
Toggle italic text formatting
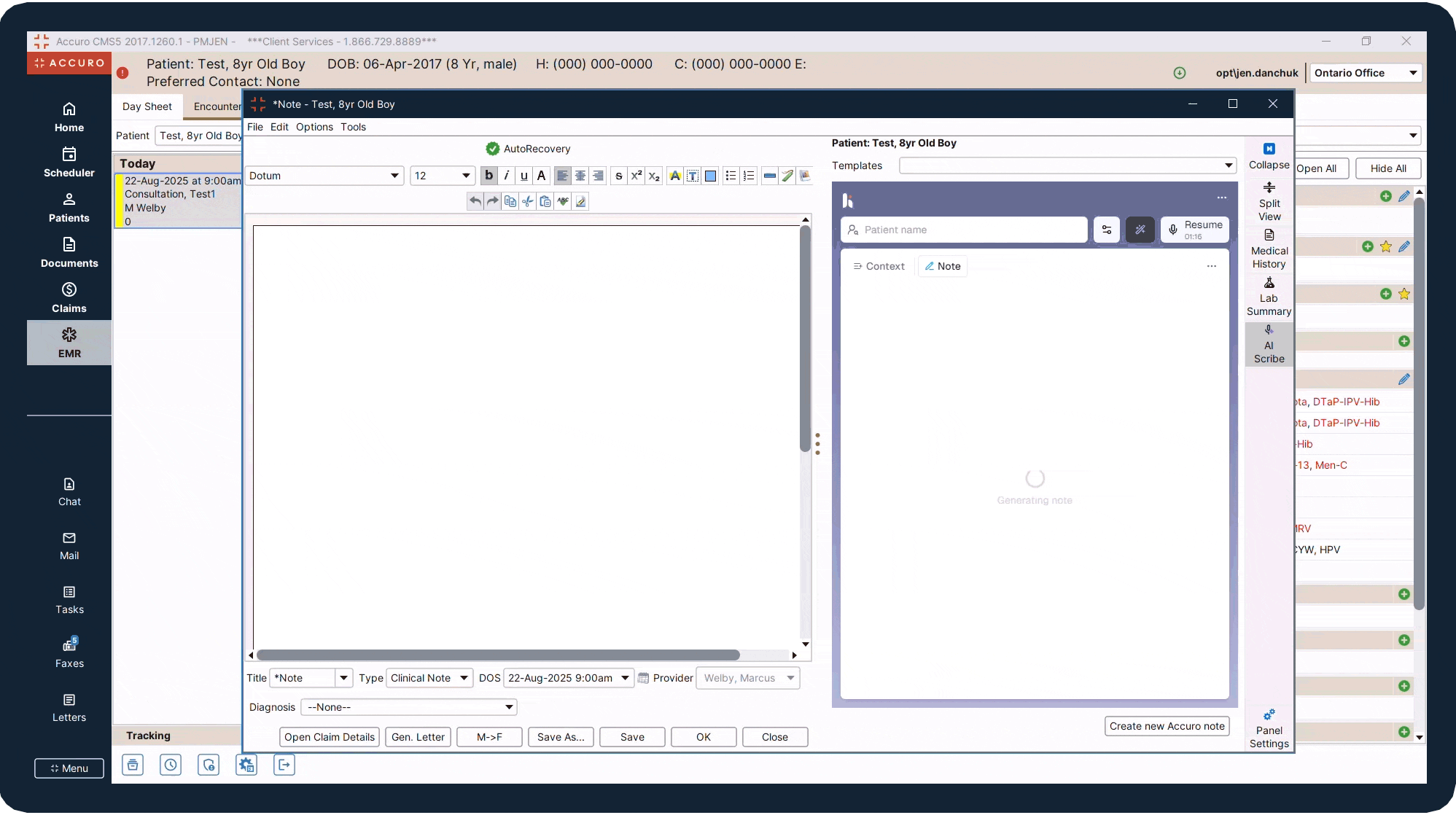(506, 176)
